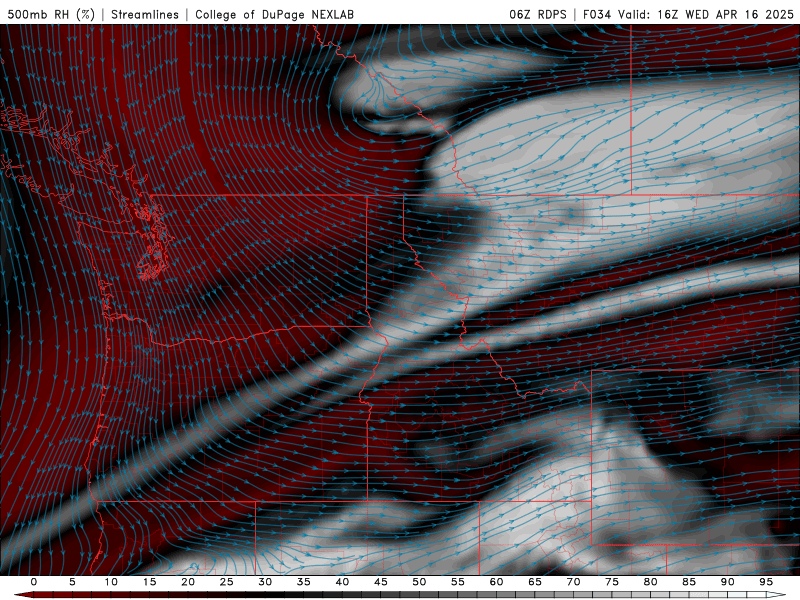800x600 pixels.
Task: Click the colorbar label "25"
Action: (x=226, y=582)
